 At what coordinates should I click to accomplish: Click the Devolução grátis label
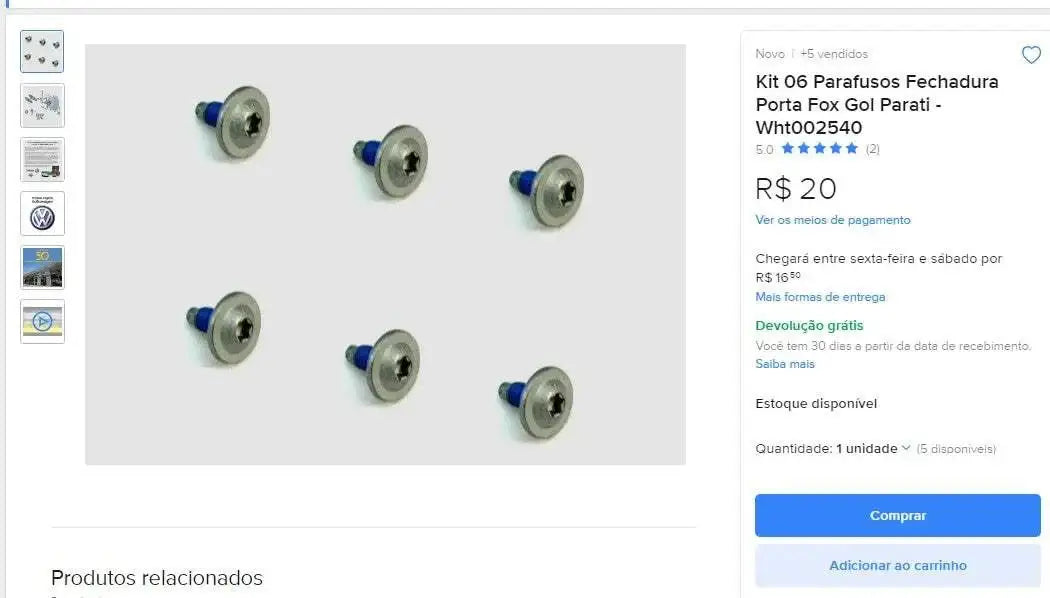click(809, 325)
